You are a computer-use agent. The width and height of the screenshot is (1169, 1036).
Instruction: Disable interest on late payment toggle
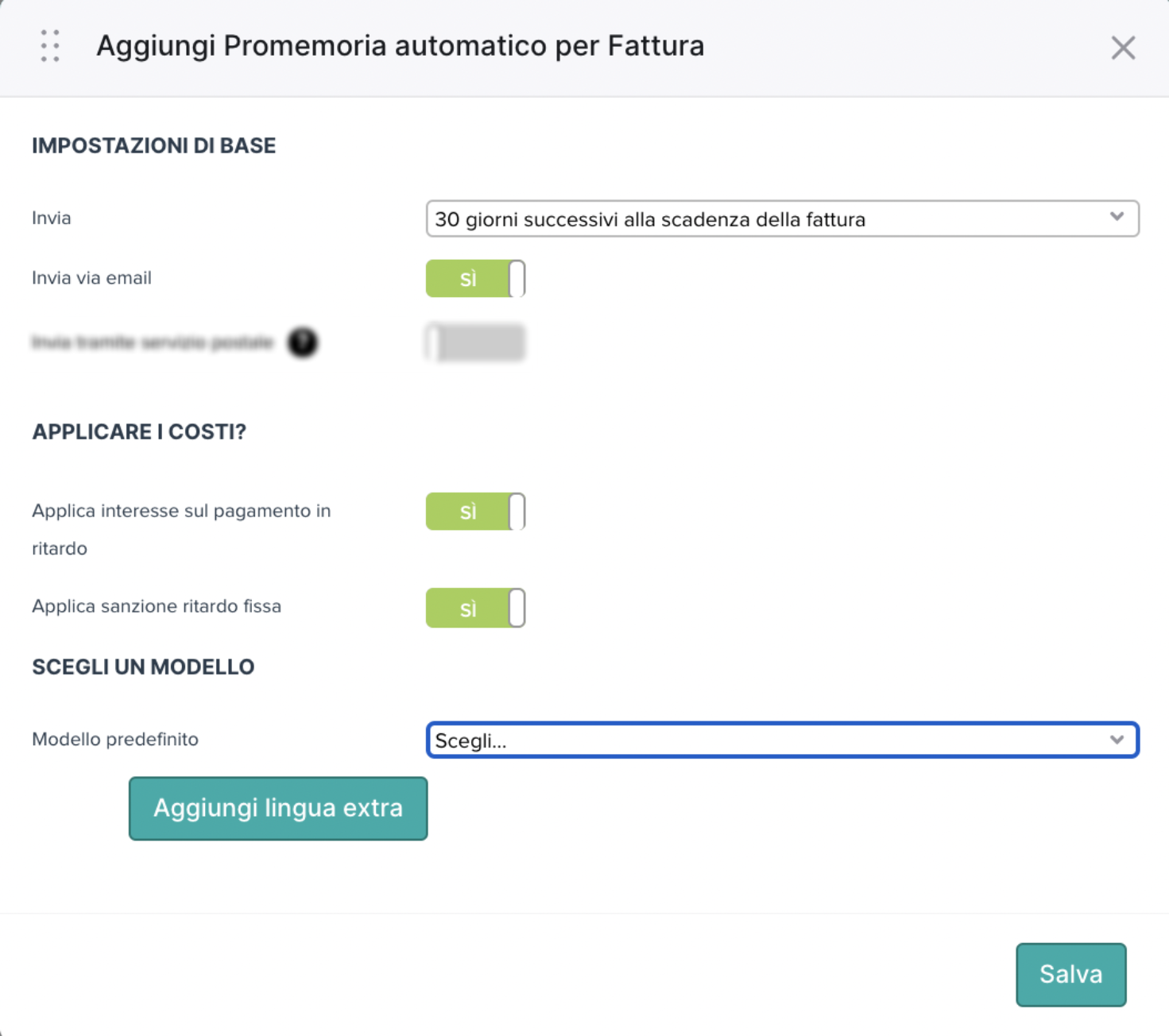click(x=475, y=511)
